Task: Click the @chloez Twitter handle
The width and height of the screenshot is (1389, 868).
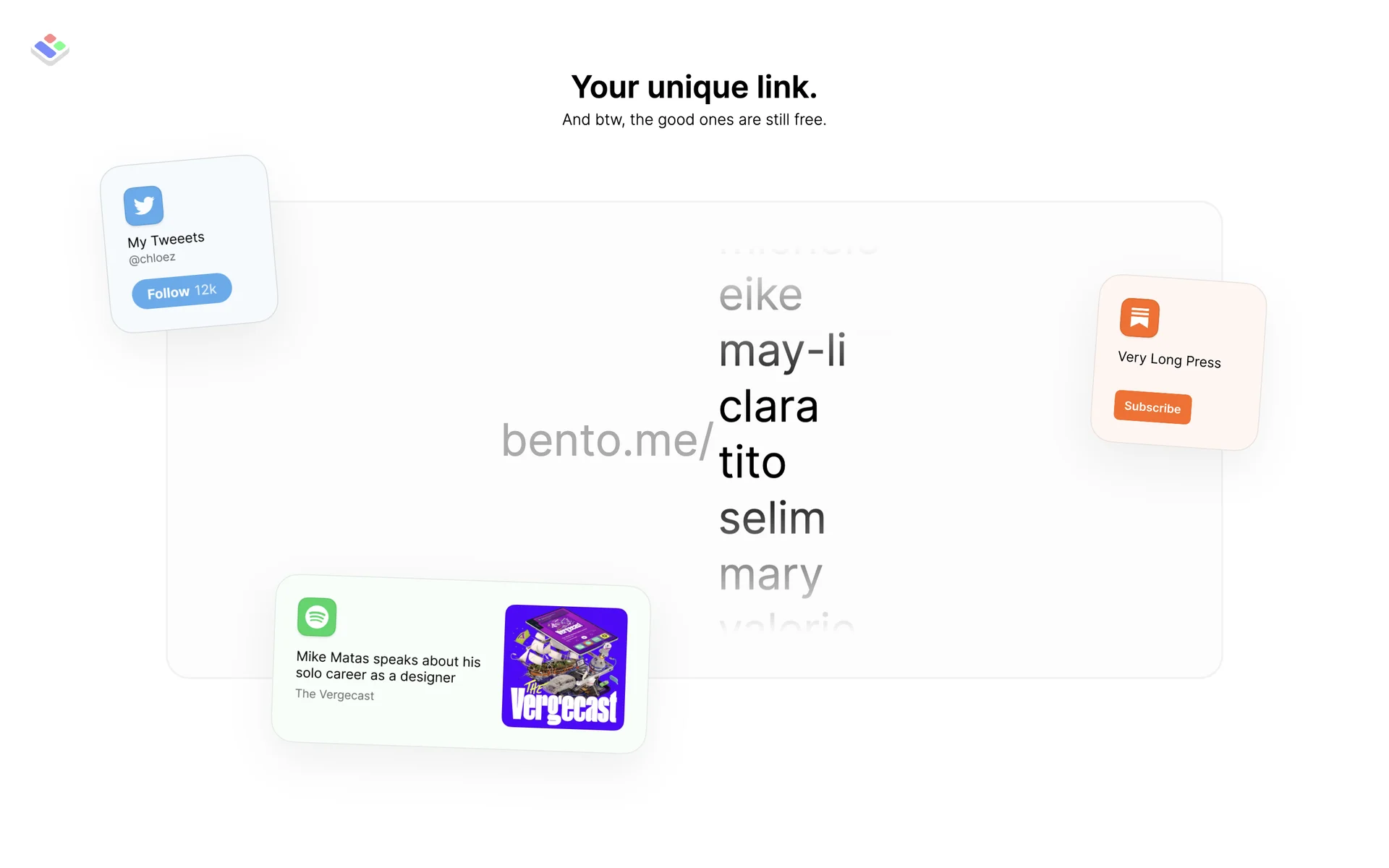Action: click(152, 258)
